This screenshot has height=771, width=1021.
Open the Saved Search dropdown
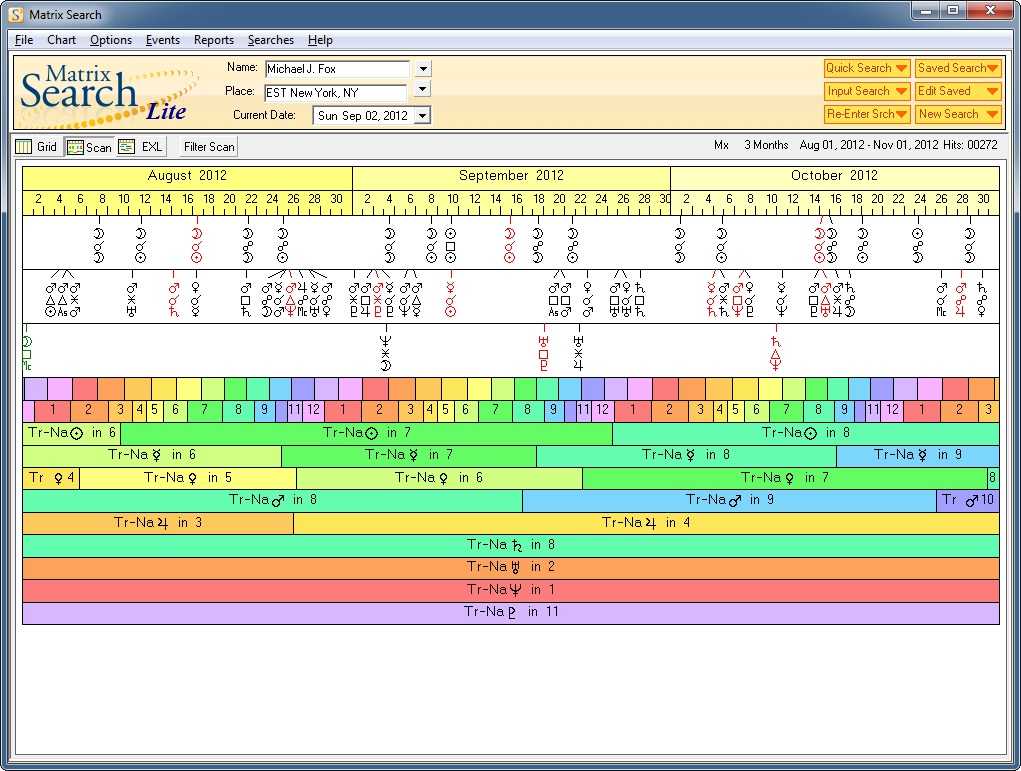[x=958, y=68]
